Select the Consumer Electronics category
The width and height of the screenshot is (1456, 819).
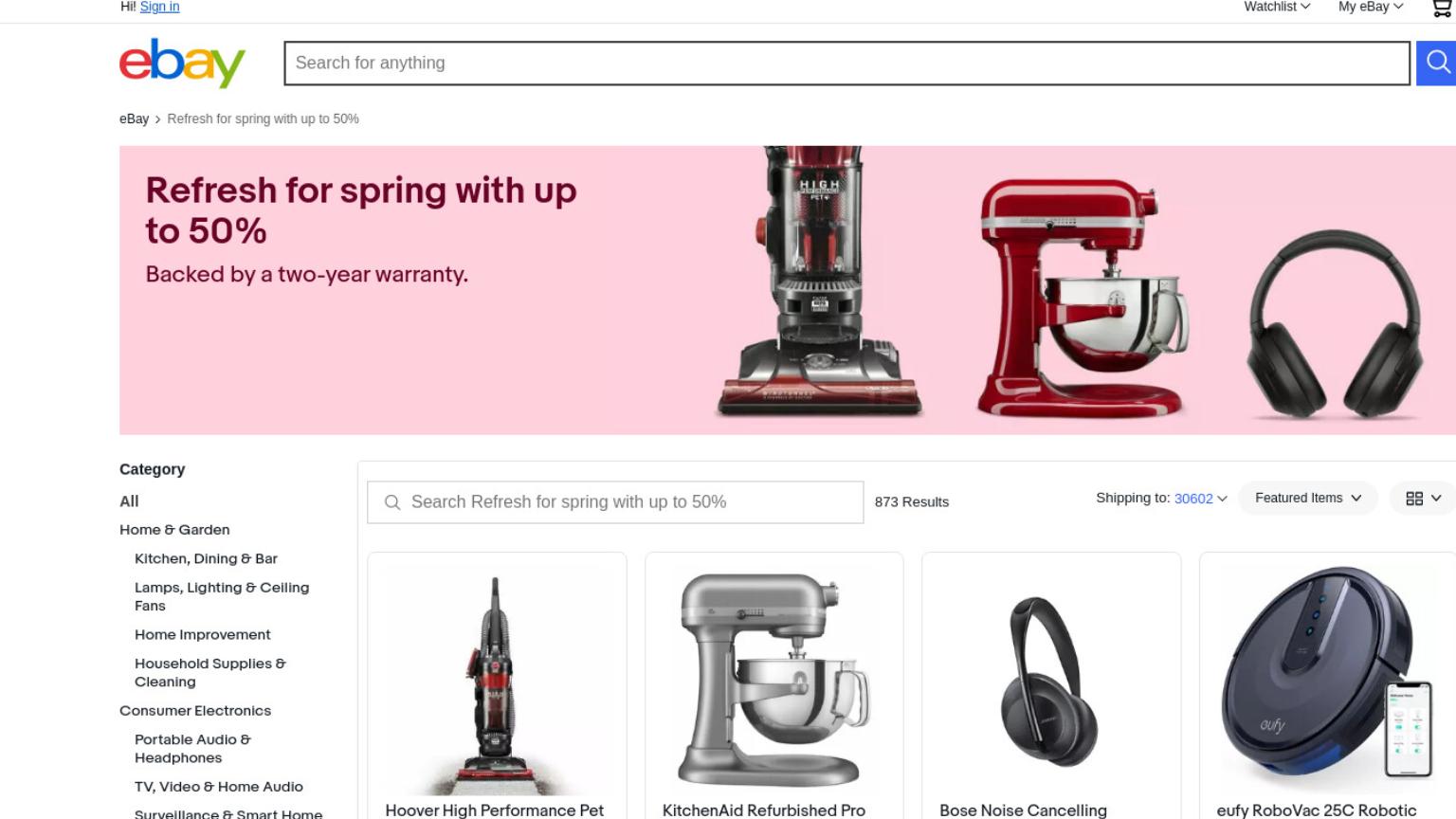coord(195,711)
